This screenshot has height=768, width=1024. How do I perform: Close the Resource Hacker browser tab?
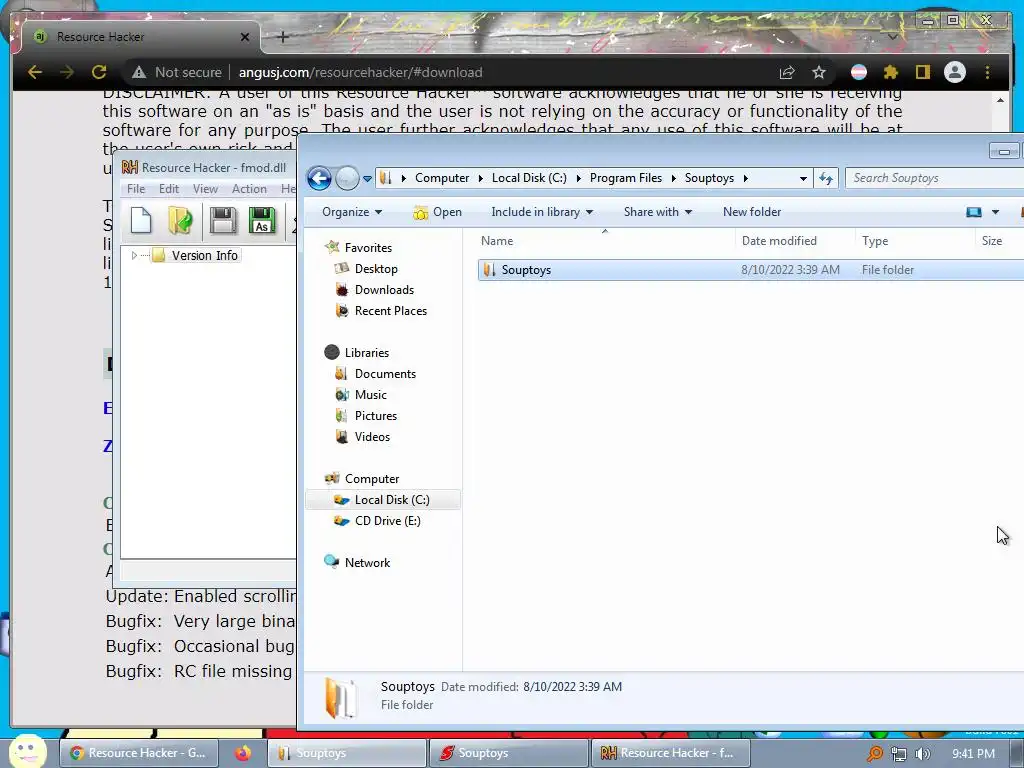tap(245, 37)
